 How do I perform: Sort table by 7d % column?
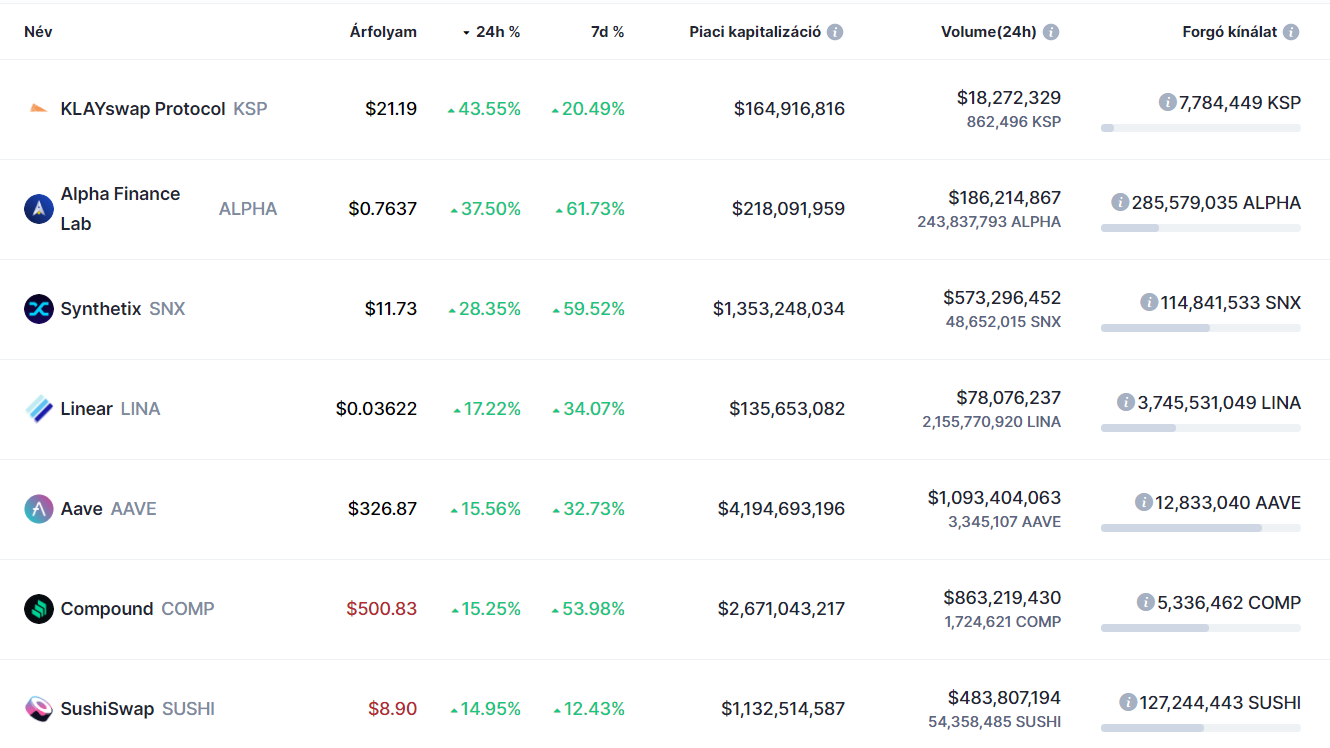pyautogui.click(x=608, y=32)
